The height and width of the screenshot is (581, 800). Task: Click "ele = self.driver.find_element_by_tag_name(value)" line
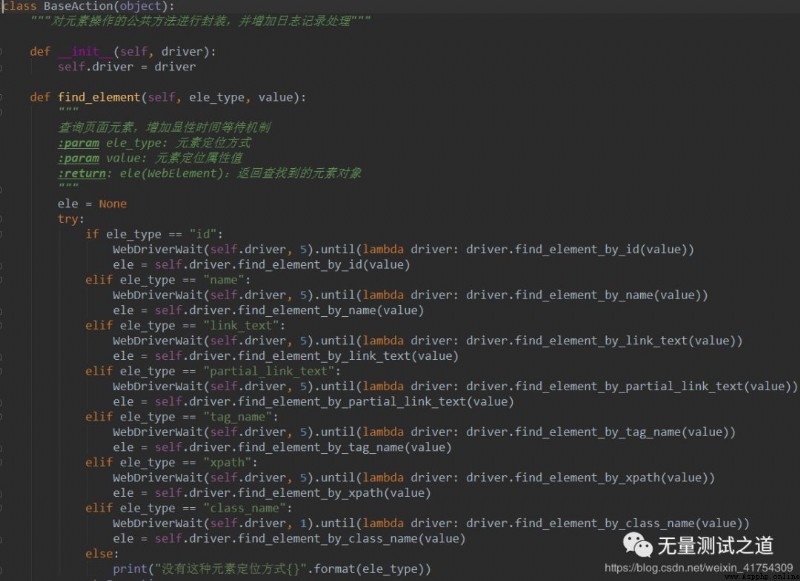(x=282, y=447)
